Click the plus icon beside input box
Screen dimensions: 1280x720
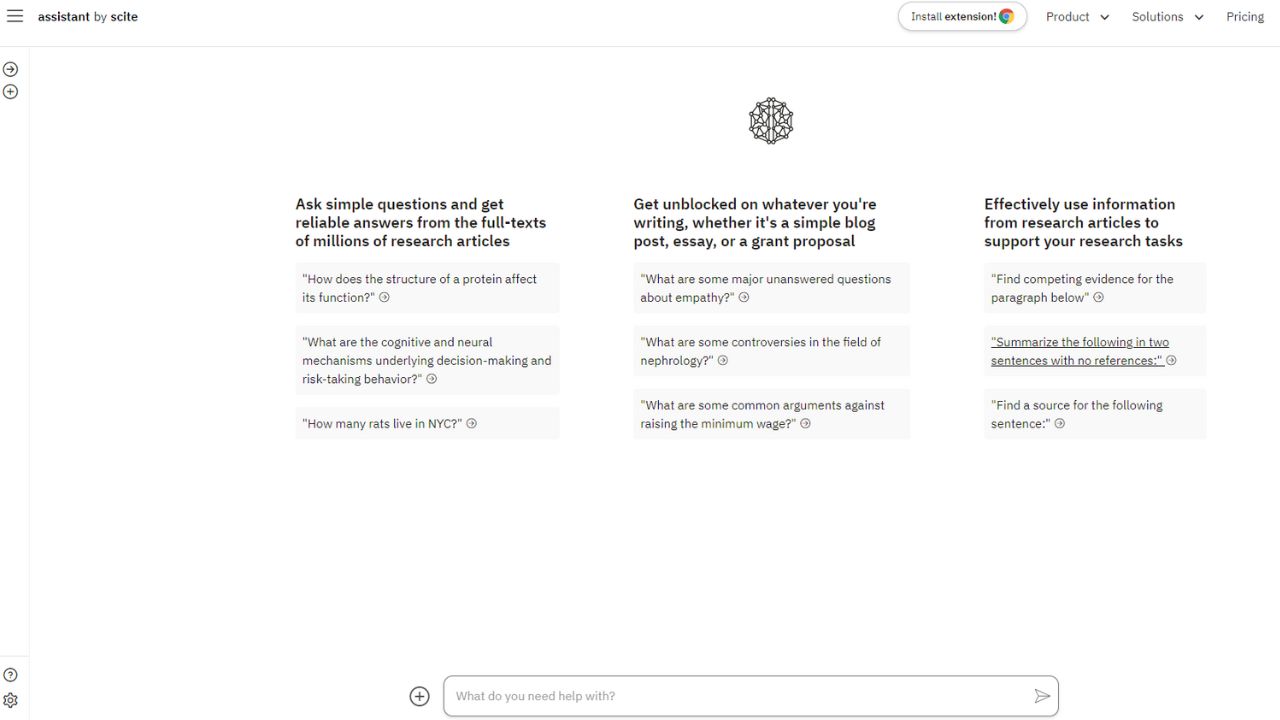coord(420,696)
